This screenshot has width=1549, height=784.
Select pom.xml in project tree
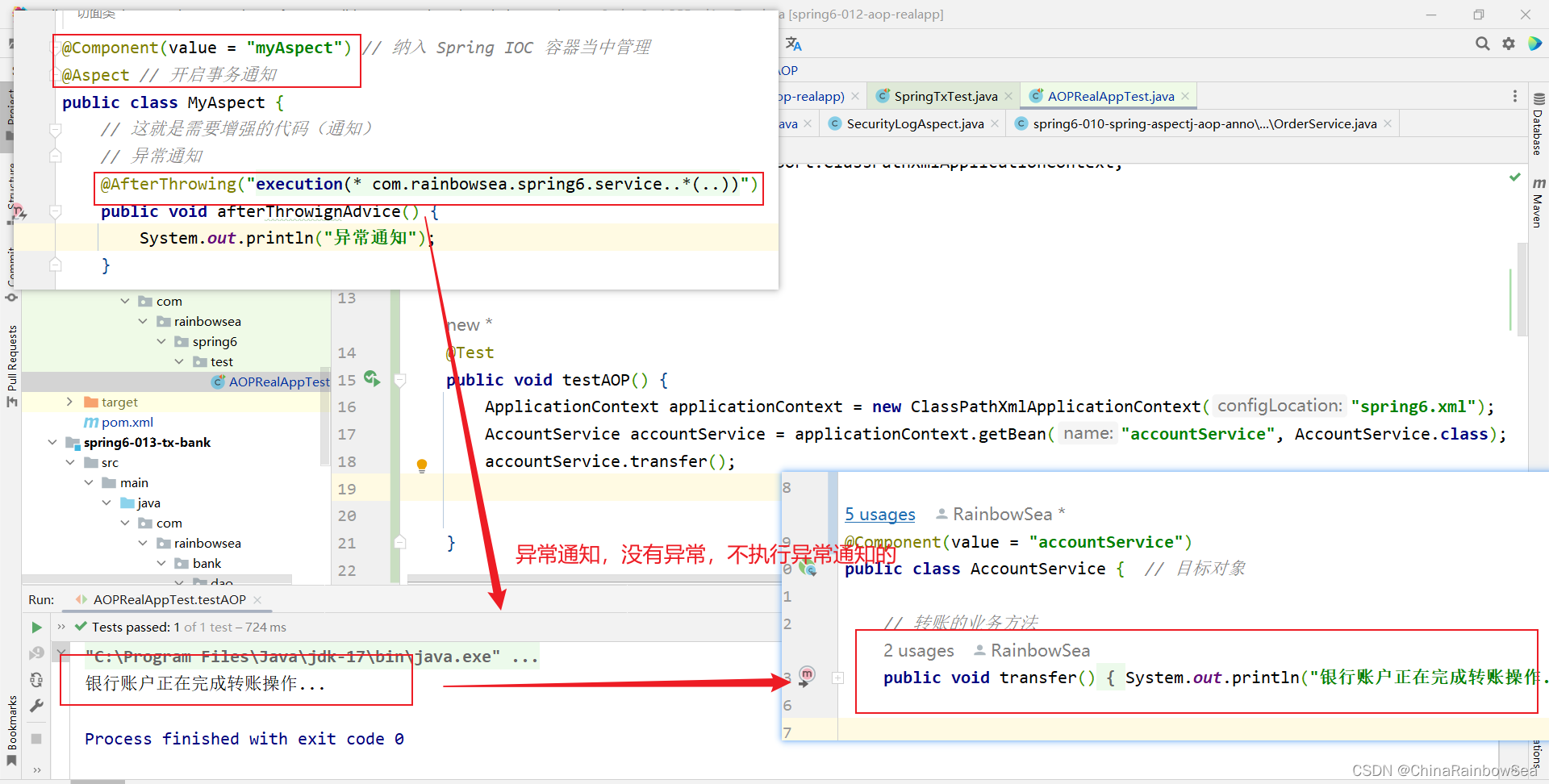coord(127,422)
